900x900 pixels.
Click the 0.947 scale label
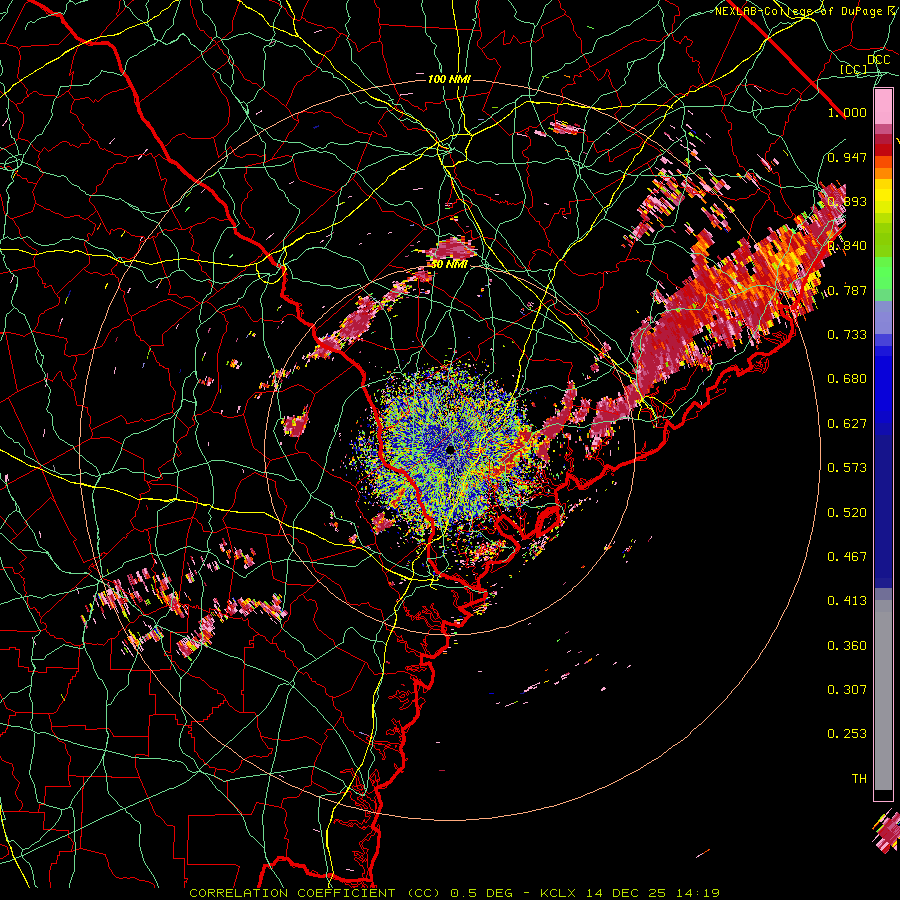pos(847,157)
